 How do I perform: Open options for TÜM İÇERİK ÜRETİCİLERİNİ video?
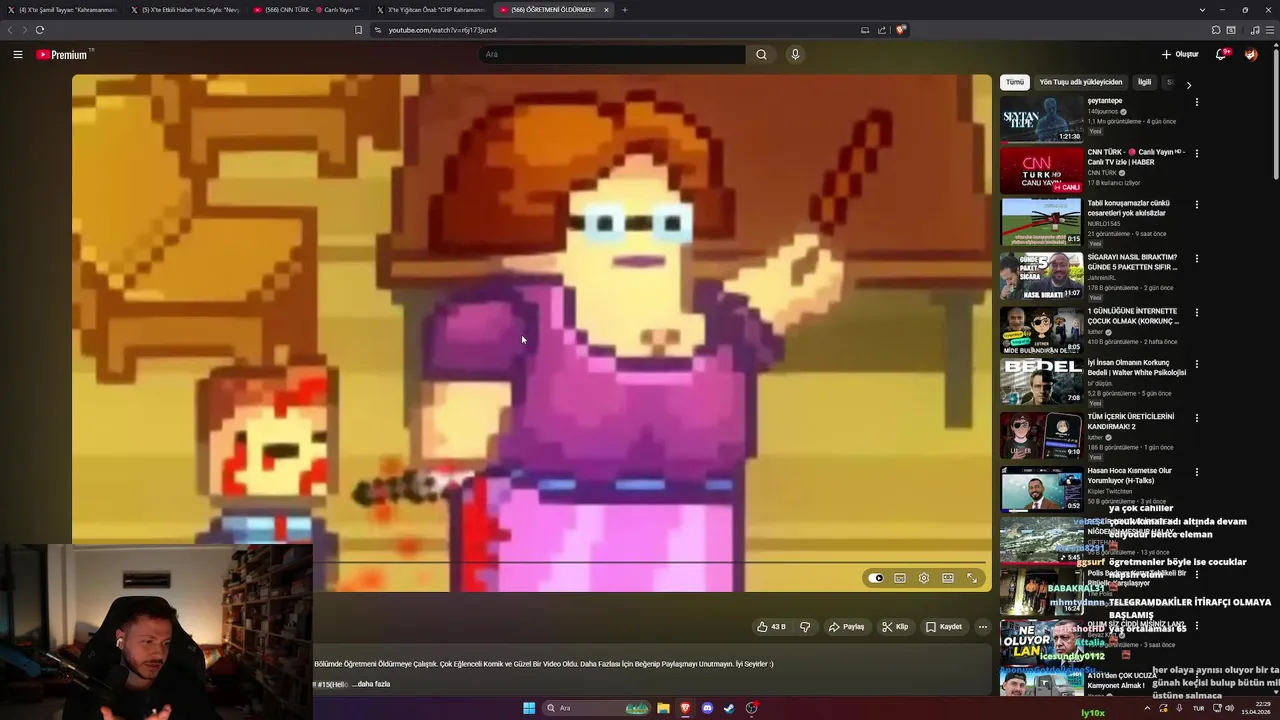(x=1196, y=418)
